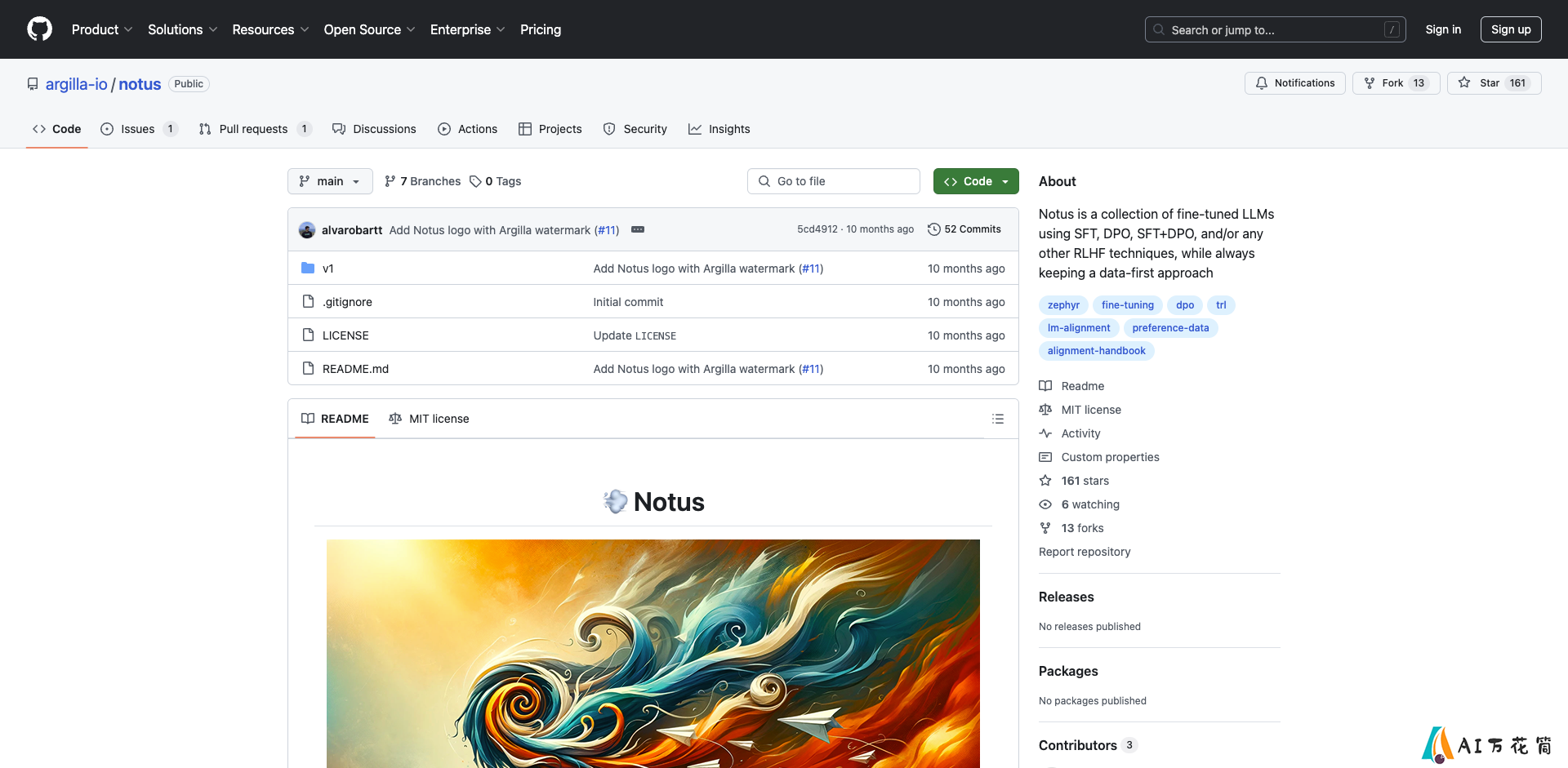Click the lm-alignment topic tag

click(1079, 328)
